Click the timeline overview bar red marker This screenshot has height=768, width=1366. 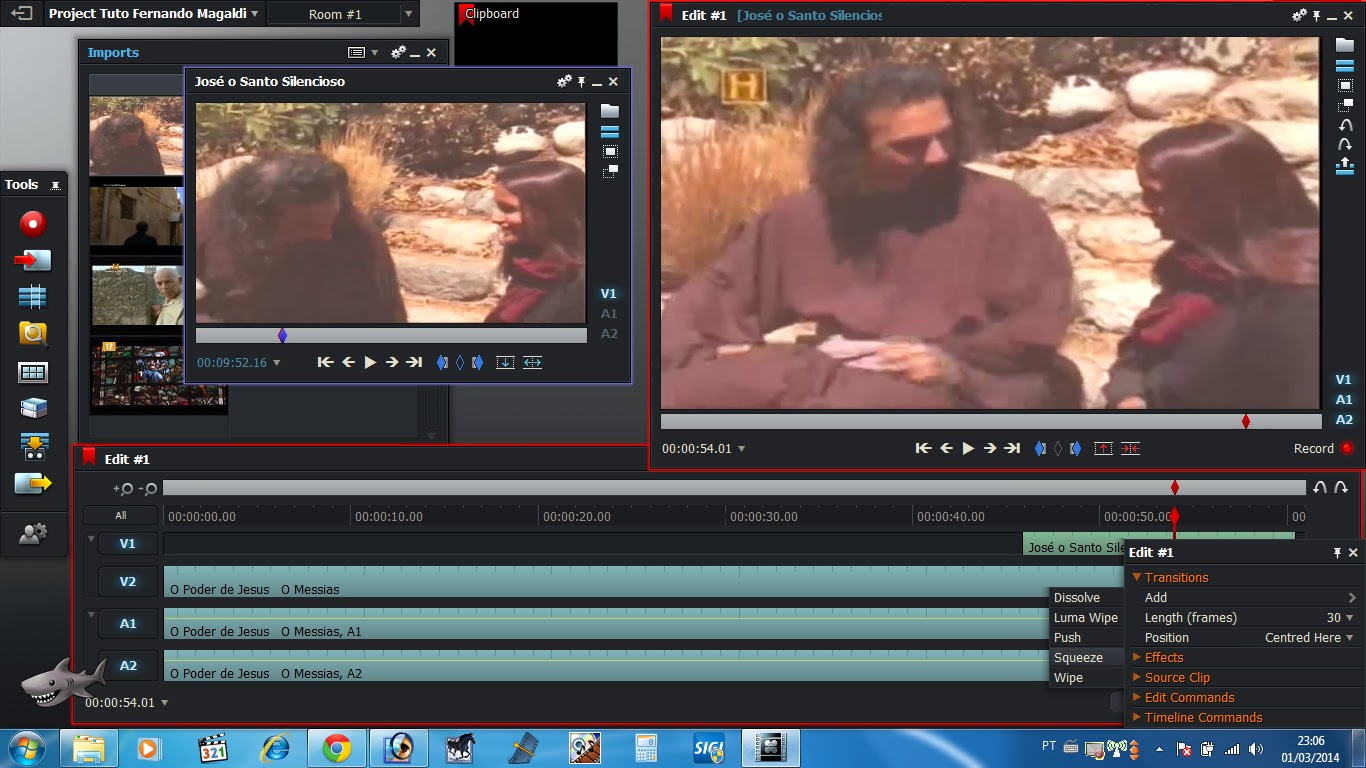click(1175, 488)
